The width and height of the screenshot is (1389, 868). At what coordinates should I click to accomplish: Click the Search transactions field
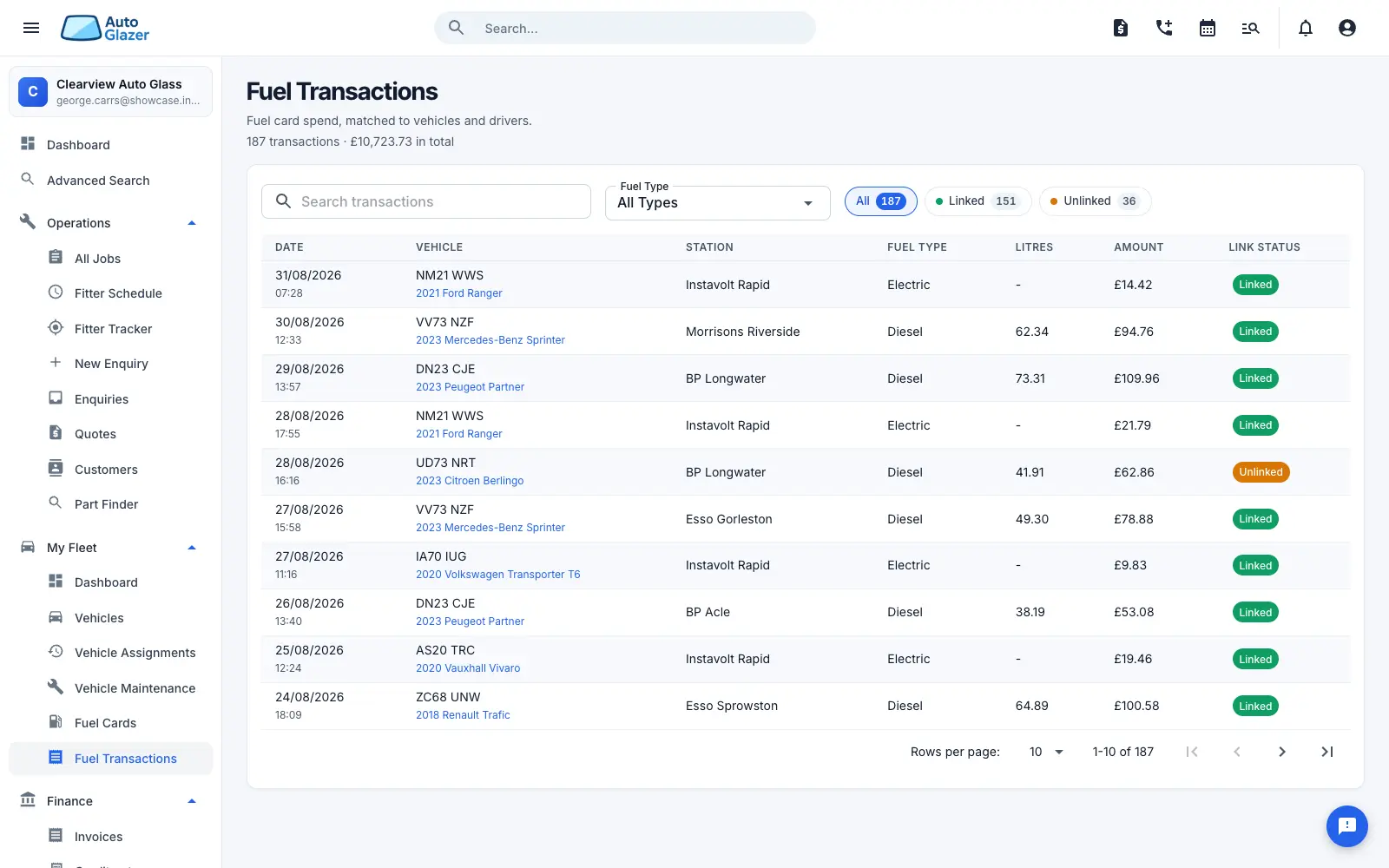coord(426,201)
